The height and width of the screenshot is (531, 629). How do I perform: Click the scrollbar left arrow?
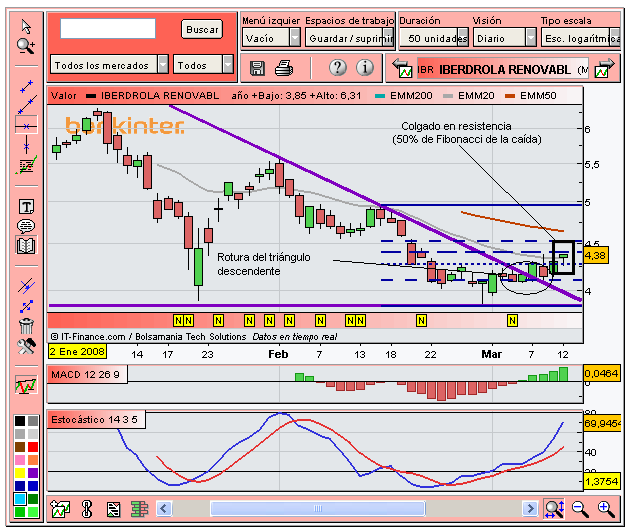point(164,509)
